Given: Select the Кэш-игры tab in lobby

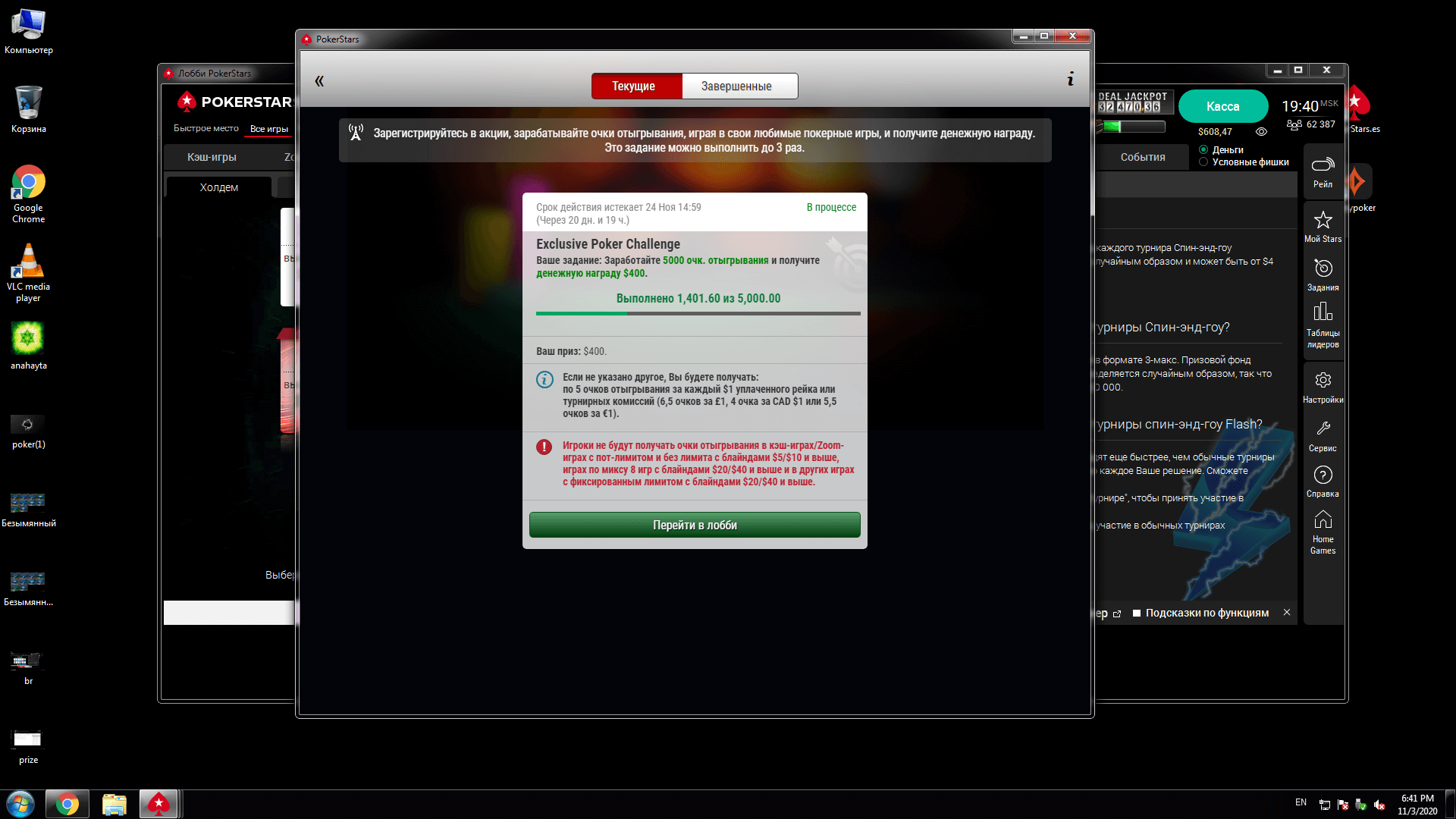Looking at the screenshot, I should click(x=212, y=157).
